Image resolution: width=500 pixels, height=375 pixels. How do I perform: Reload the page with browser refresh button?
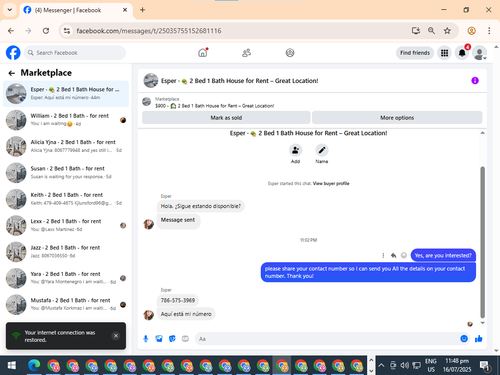[46, 31]
